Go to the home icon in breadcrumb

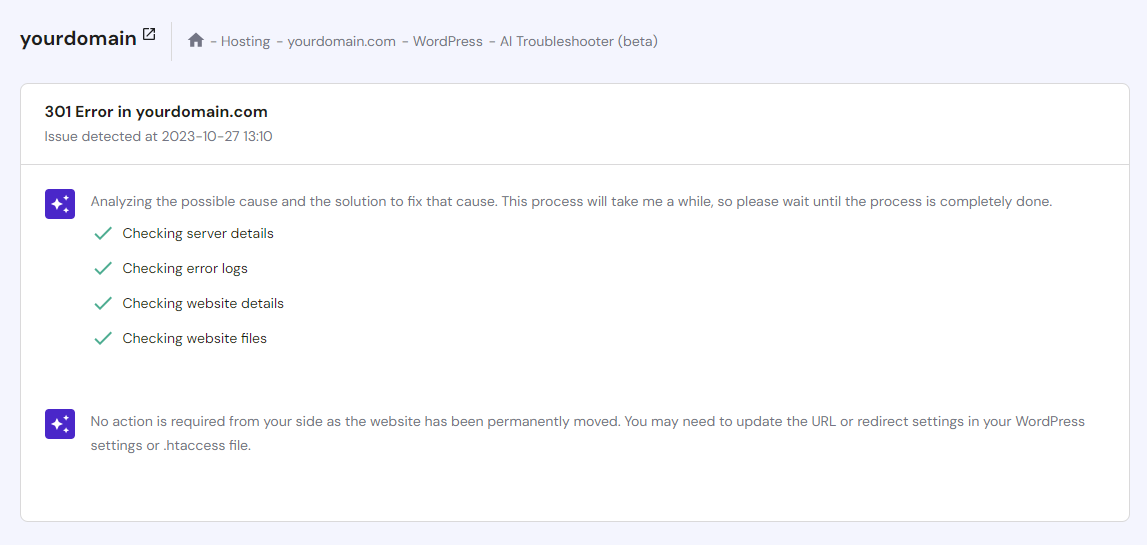pos(196,41)
